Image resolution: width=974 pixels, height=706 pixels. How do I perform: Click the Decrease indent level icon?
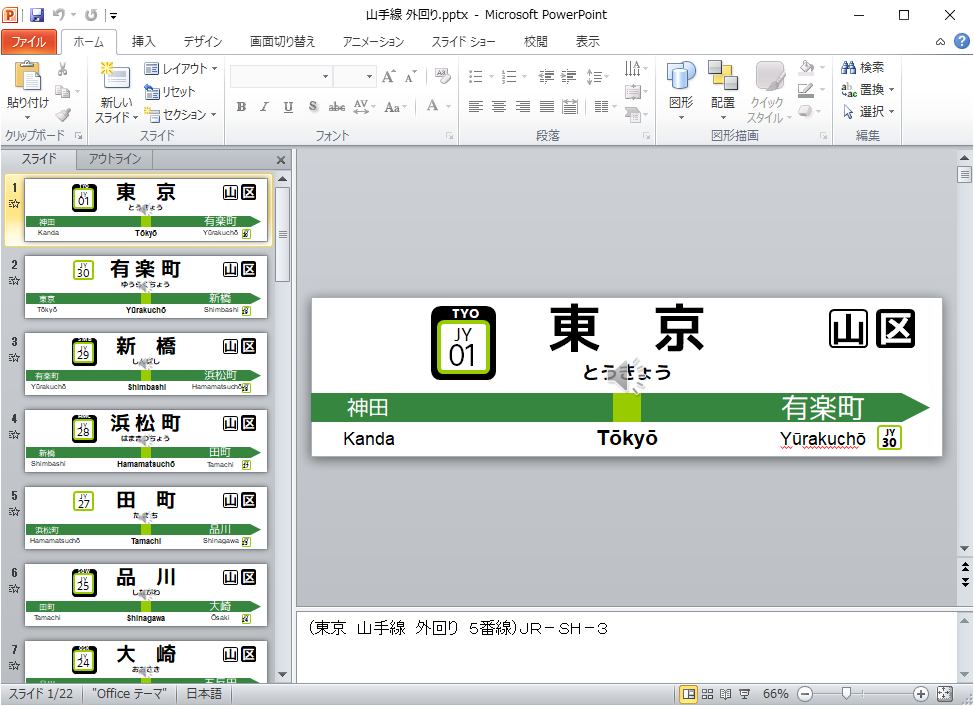point(546,76)
